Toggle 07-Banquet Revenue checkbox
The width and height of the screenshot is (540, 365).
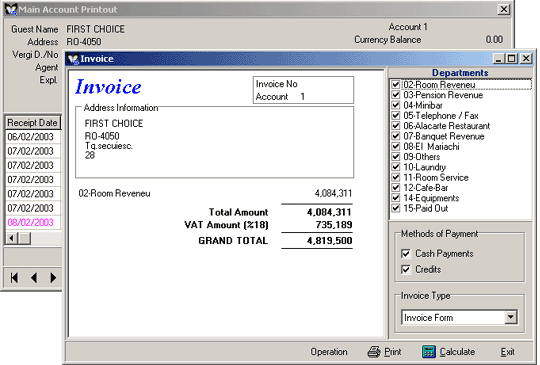point(396,136)
